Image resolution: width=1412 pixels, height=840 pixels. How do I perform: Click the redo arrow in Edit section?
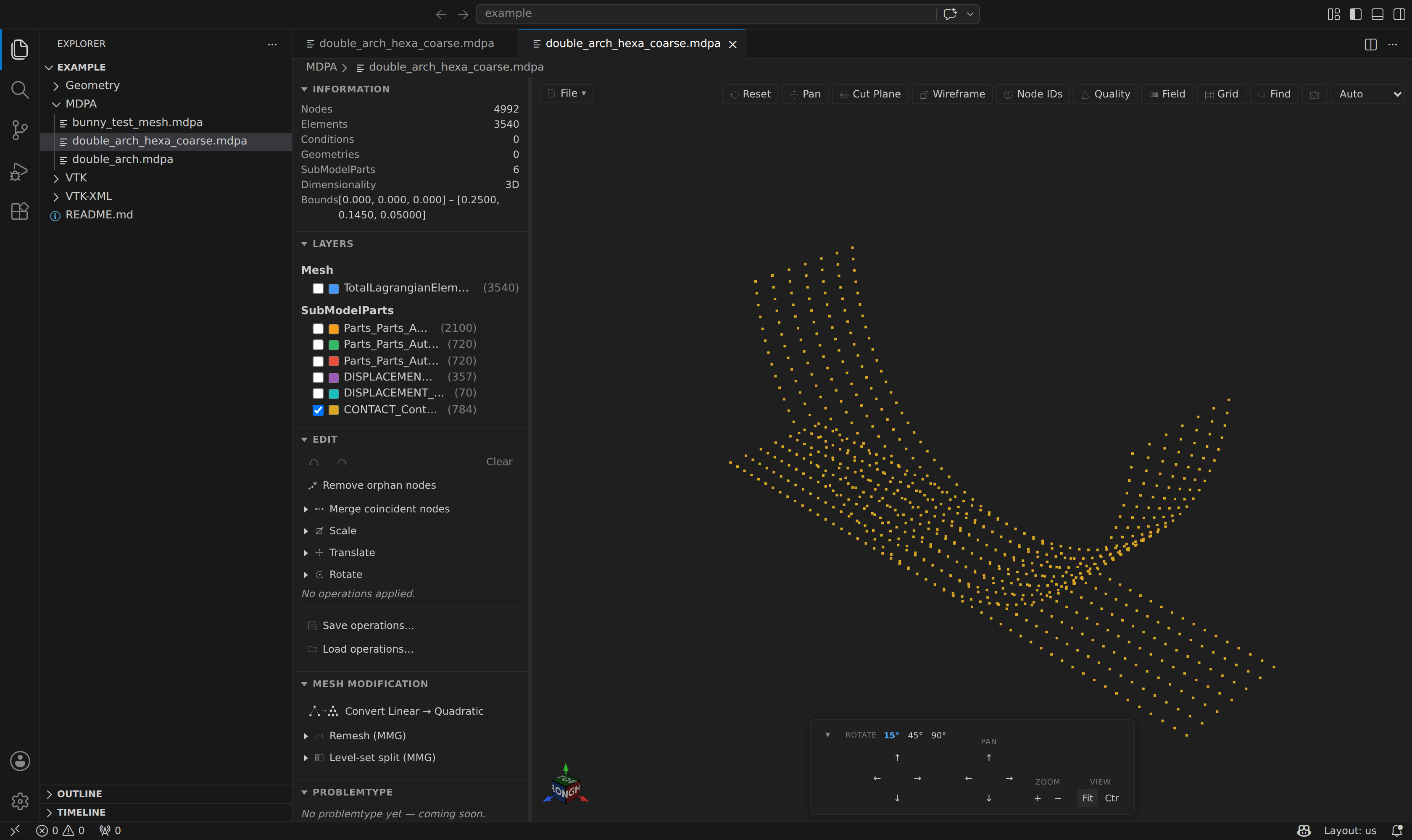(342, 462)
